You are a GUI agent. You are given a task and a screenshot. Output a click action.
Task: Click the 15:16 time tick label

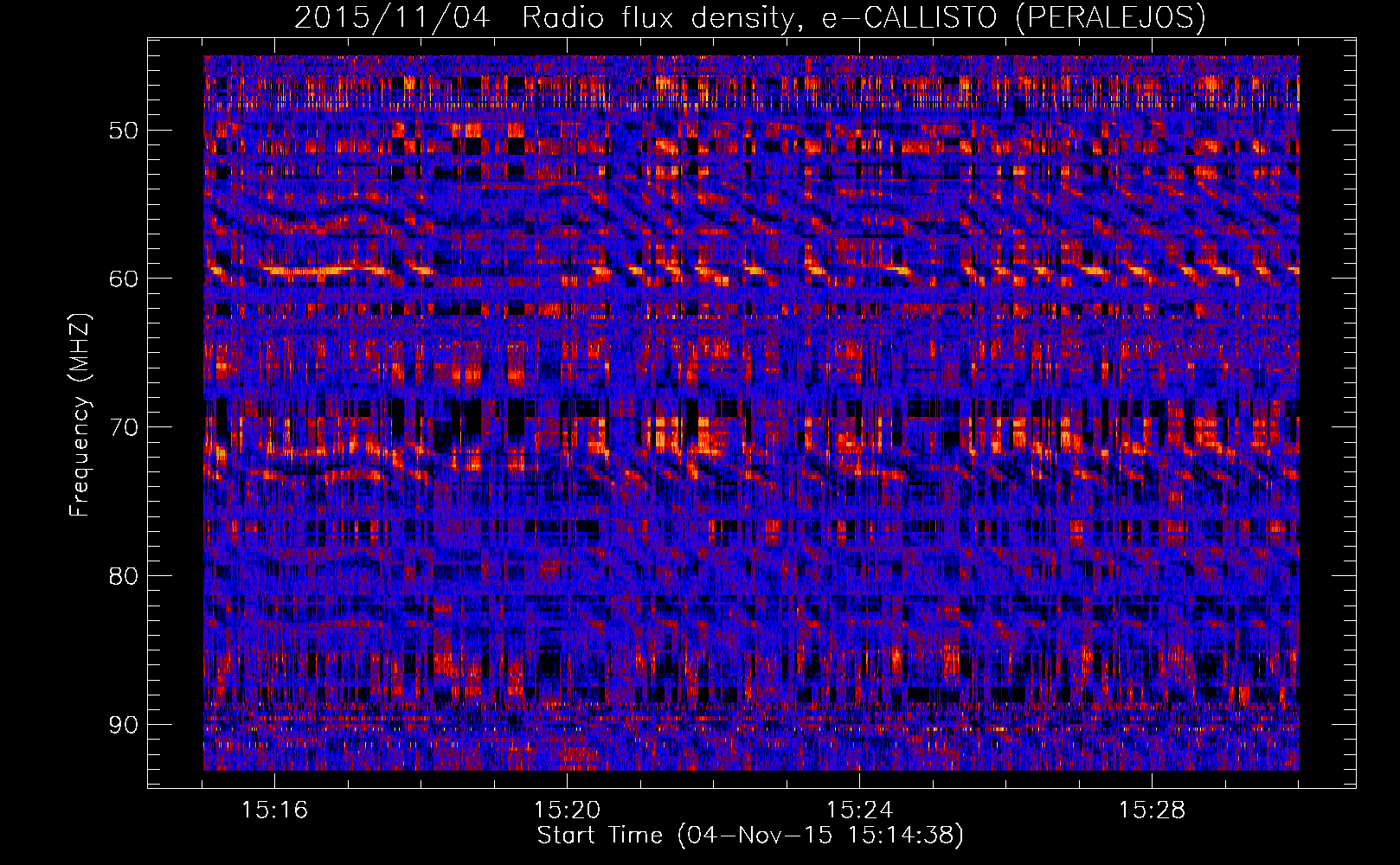click(275, 811)
